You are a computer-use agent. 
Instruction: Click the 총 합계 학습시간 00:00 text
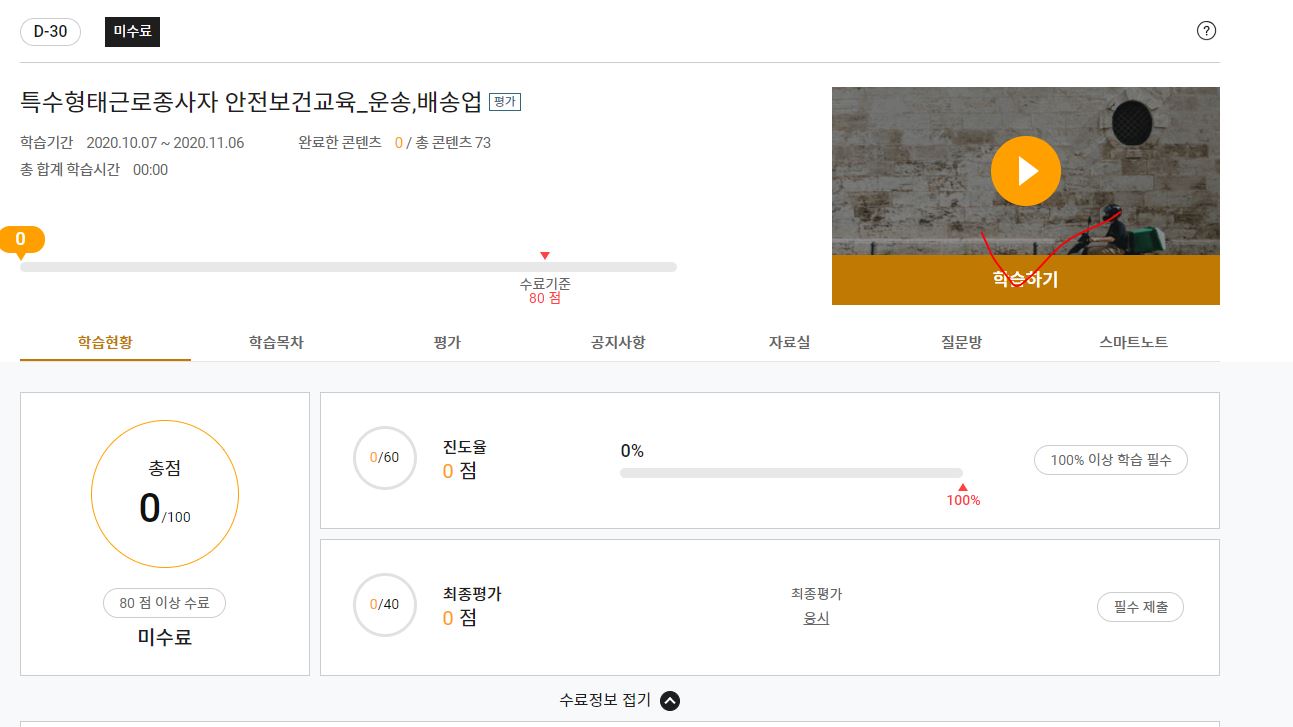94,170
